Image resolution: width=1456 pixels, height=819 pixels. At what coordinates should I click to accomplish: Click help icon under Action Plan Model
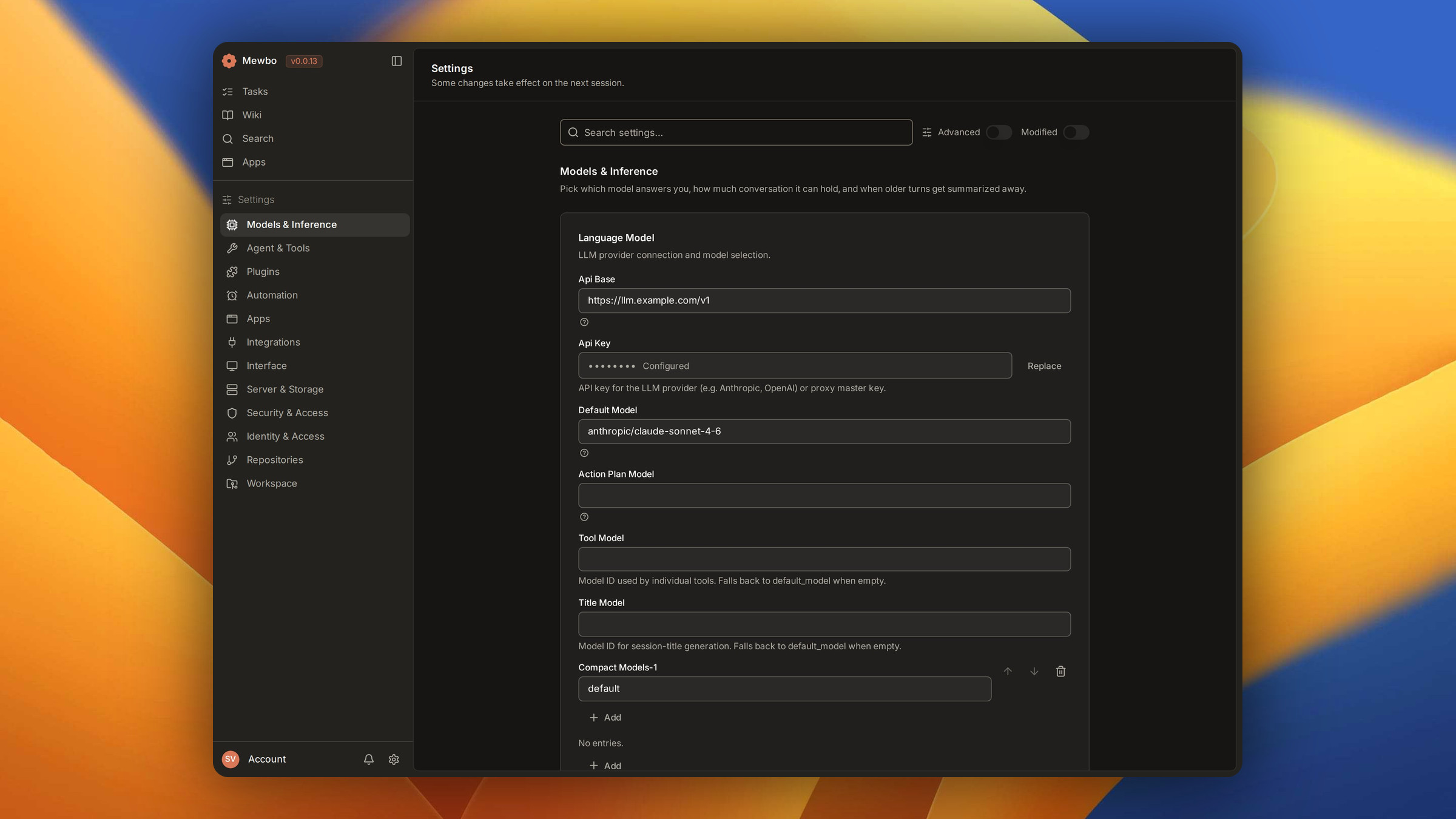coord(584,517)
